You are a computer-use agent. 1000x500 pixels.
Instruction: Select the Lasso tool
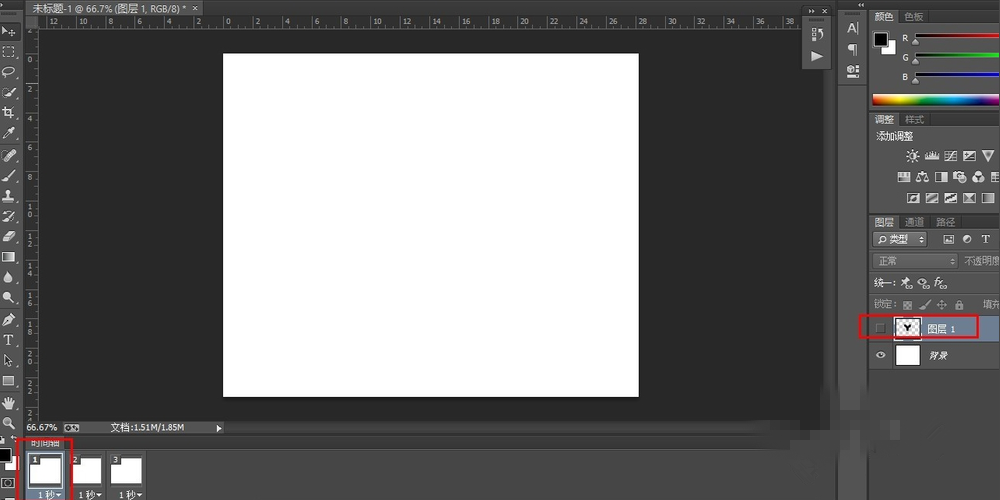pyautogui.click(x=9, y=72)
